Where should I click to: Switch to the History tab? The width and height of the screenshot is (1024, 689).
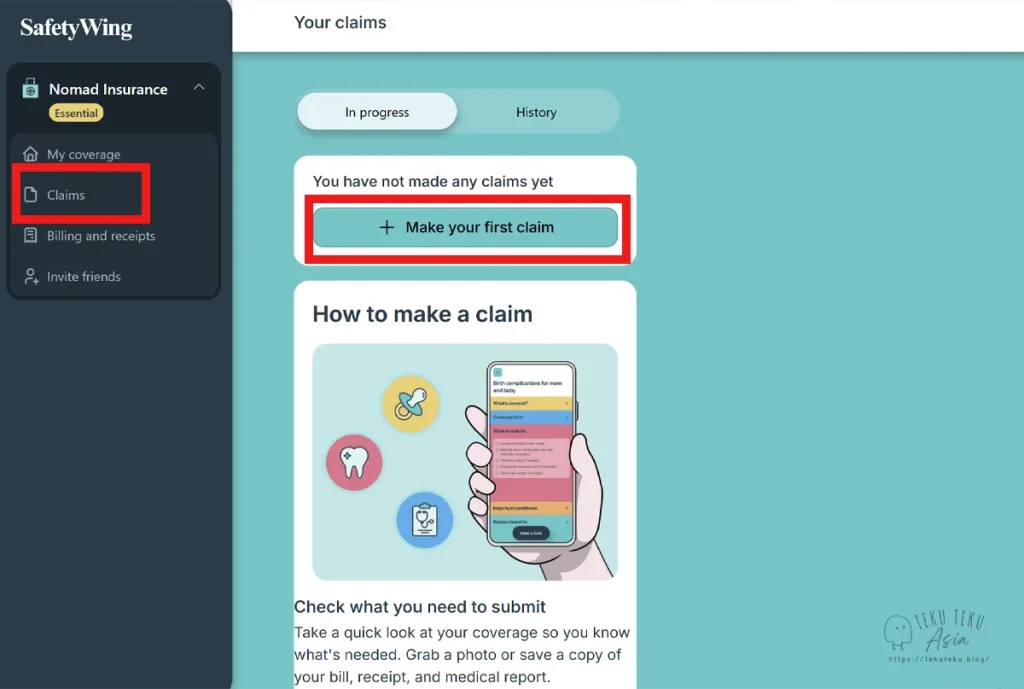coord(536,112)
